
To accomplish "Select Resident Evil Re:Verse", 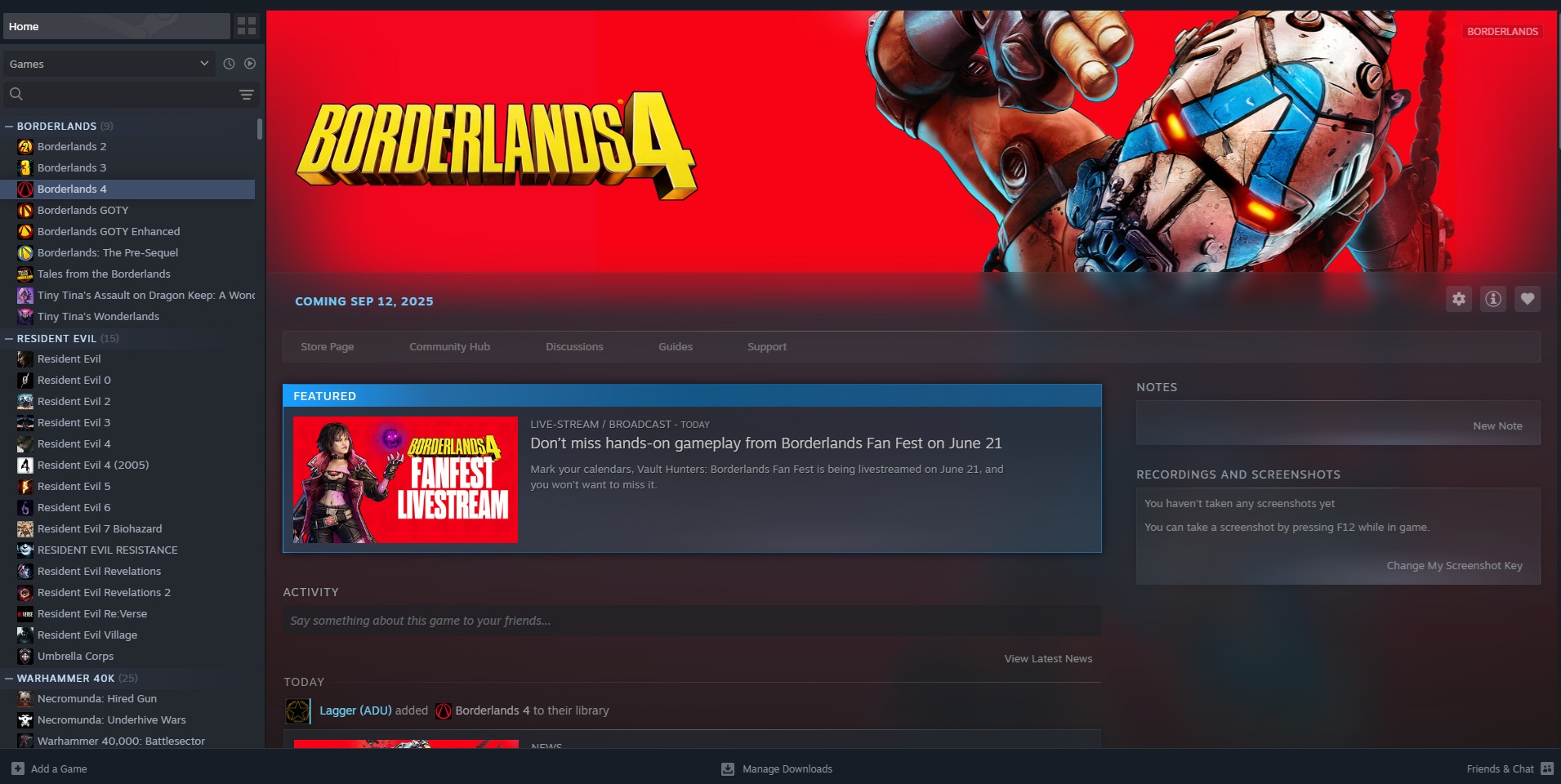I will pos(92,614).
